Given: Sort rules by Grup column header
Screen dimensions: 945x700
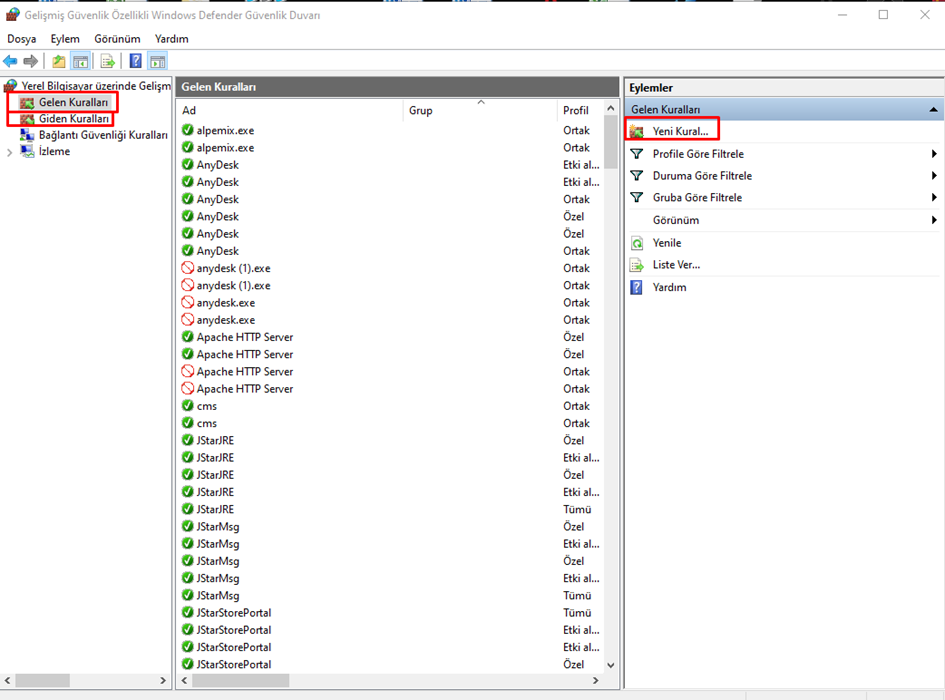Looking at the screenshot, I should pyautogui.click(x=480, y=110).
